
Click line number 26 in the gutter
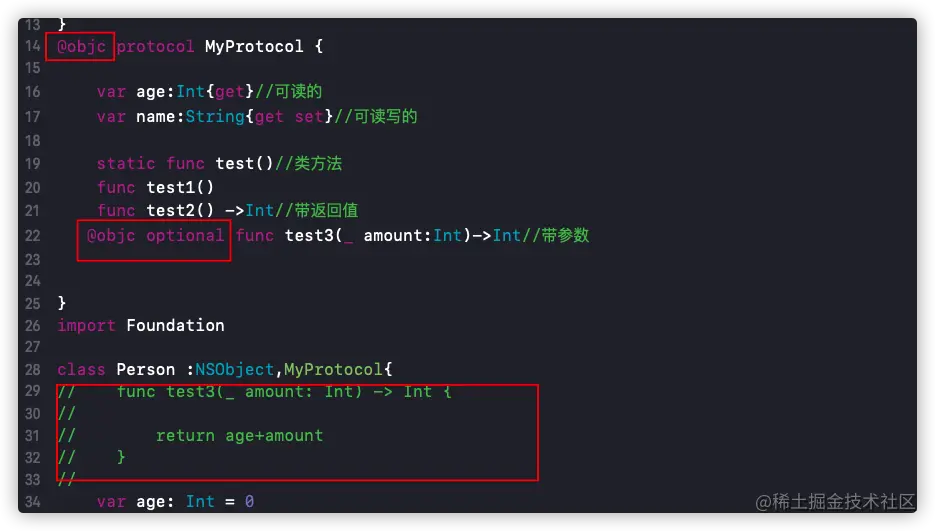pos(32,326)
